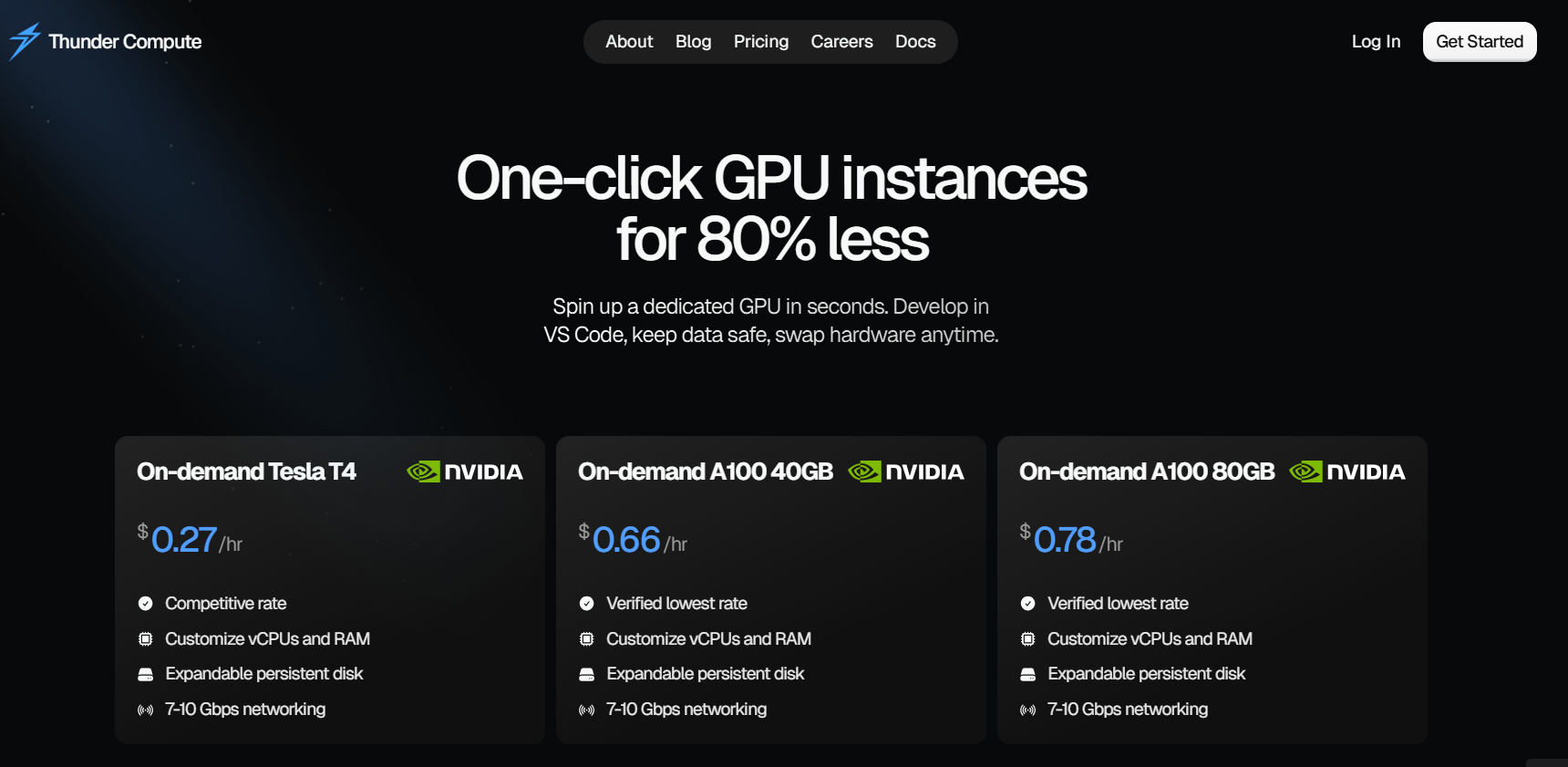Image resolution: width=1568 pixels, height=767 pixels.
Task: Click the verified checkmark on the A100 80GB card
Action: (1028, 603)
